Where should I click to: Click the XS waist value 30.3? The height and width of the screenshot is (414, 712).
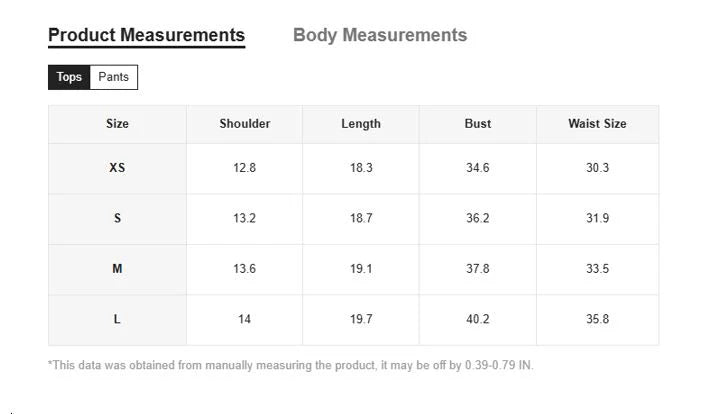coord(597,168)
